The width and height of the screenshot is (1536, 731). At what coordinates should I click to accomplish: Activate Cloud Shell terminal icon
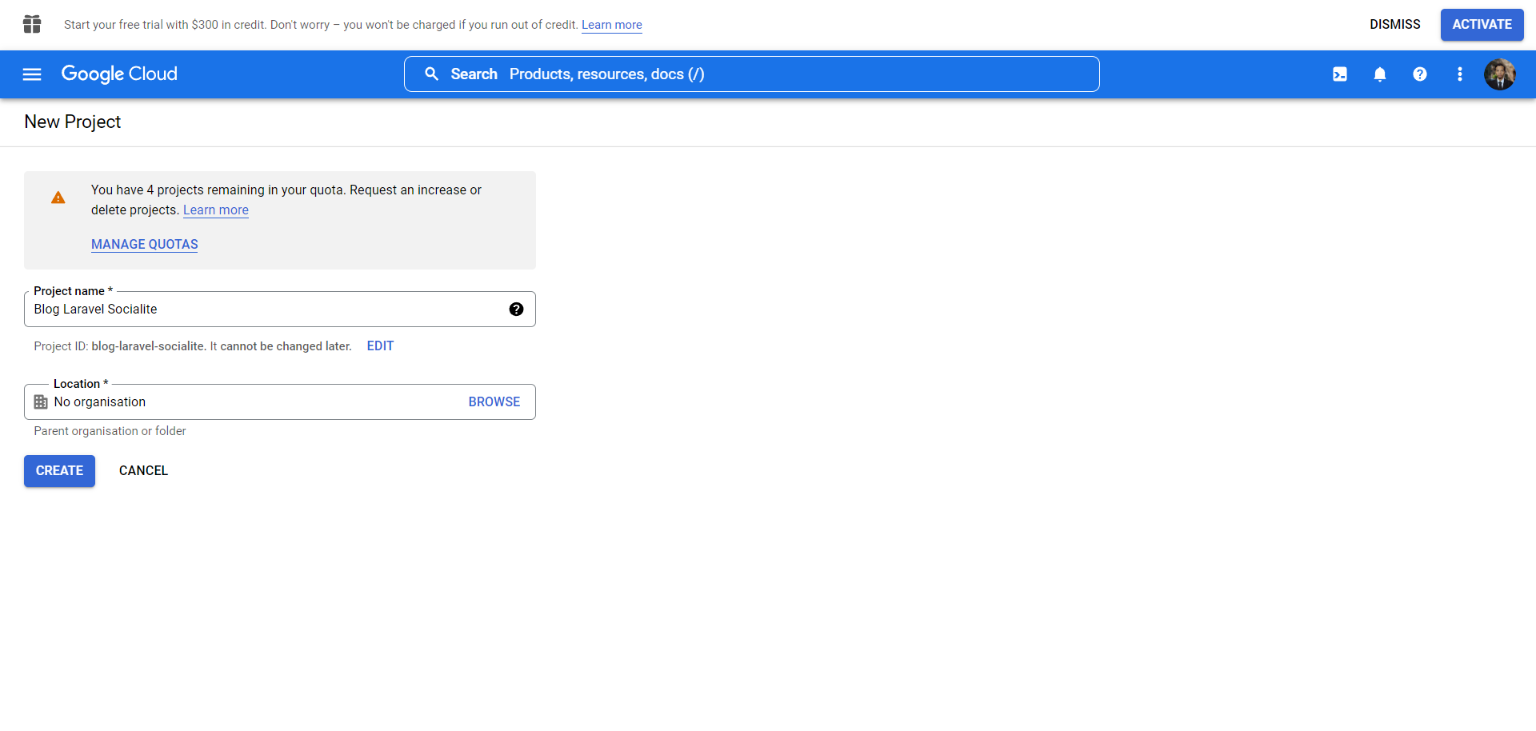(1340, 74)
